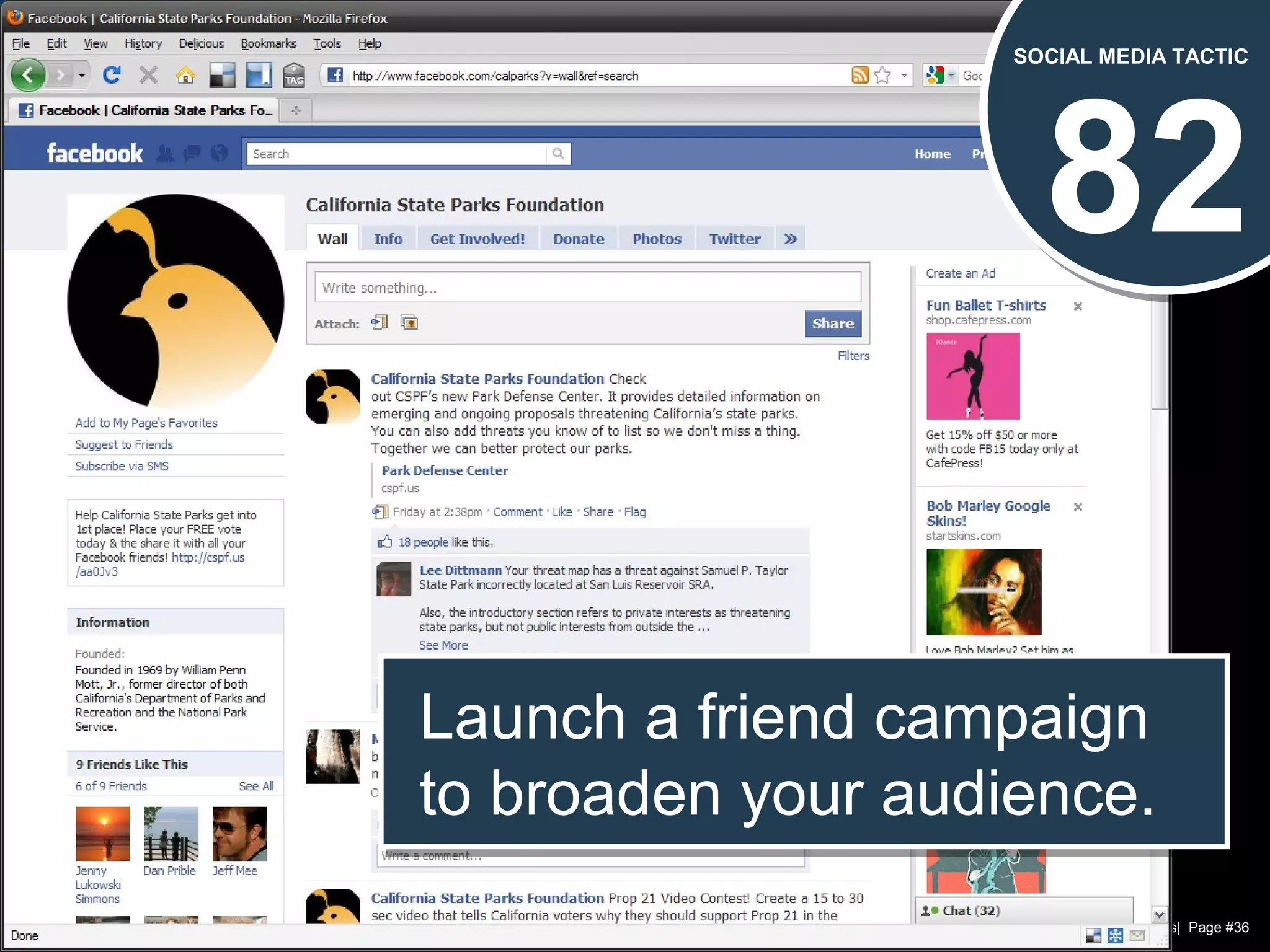Open Jeff Mee's profile thumbnail

pos(239,834)
